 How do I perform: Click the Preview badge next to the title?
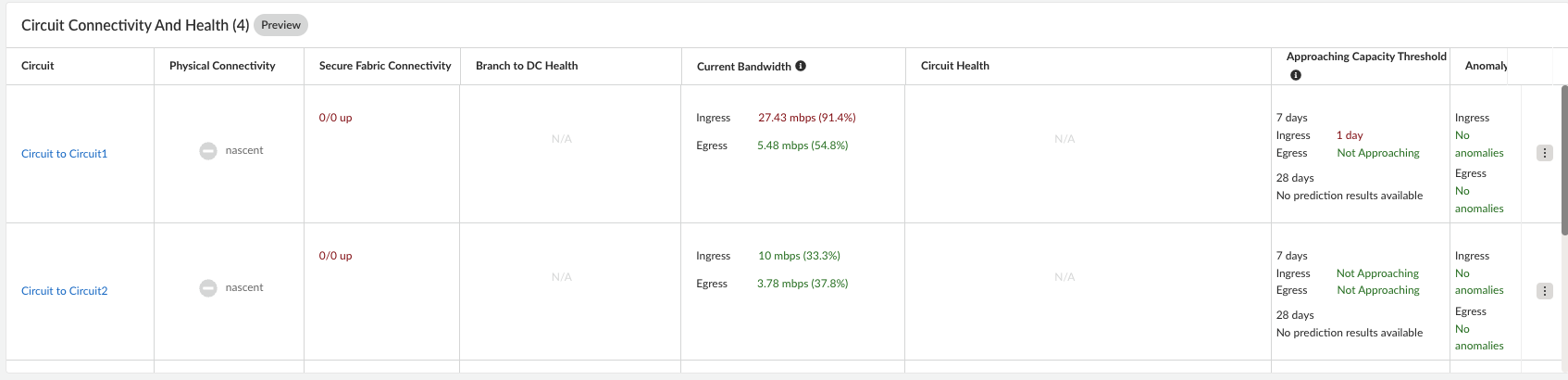pyautogui.click(x=280, y=25)
